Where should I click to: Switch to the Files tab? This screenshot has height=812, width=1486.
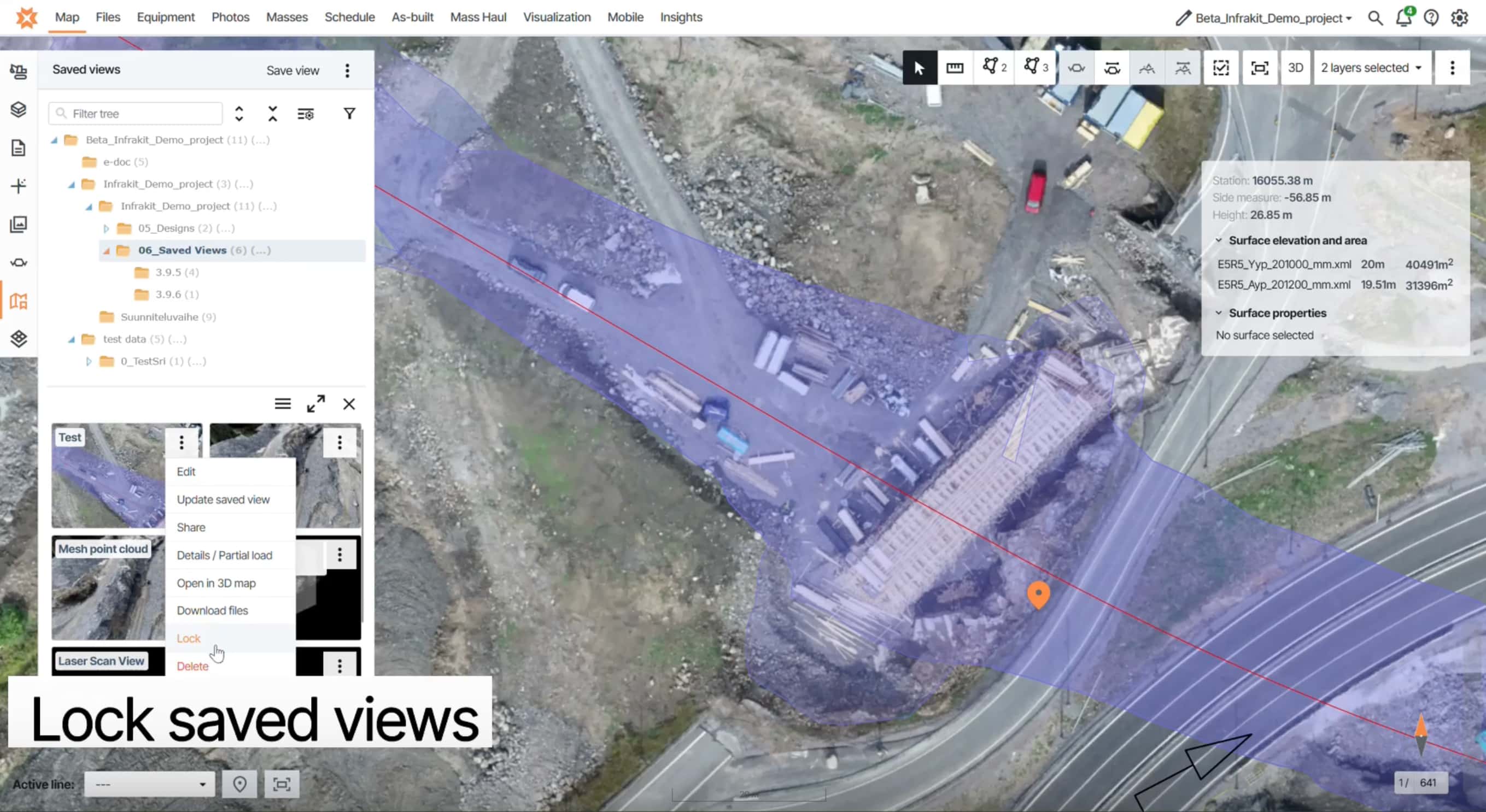coord(108,17)
